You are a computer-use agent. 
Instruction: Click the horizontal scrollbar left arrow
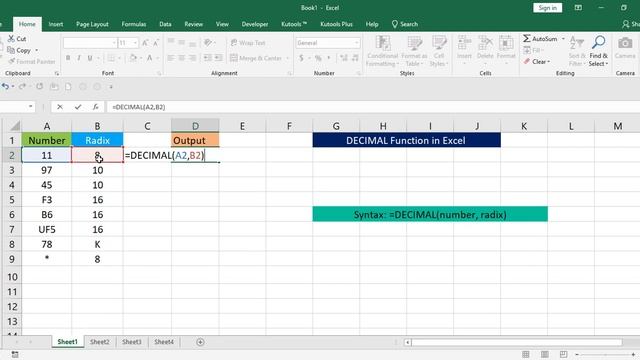click(x=407, y=342)
